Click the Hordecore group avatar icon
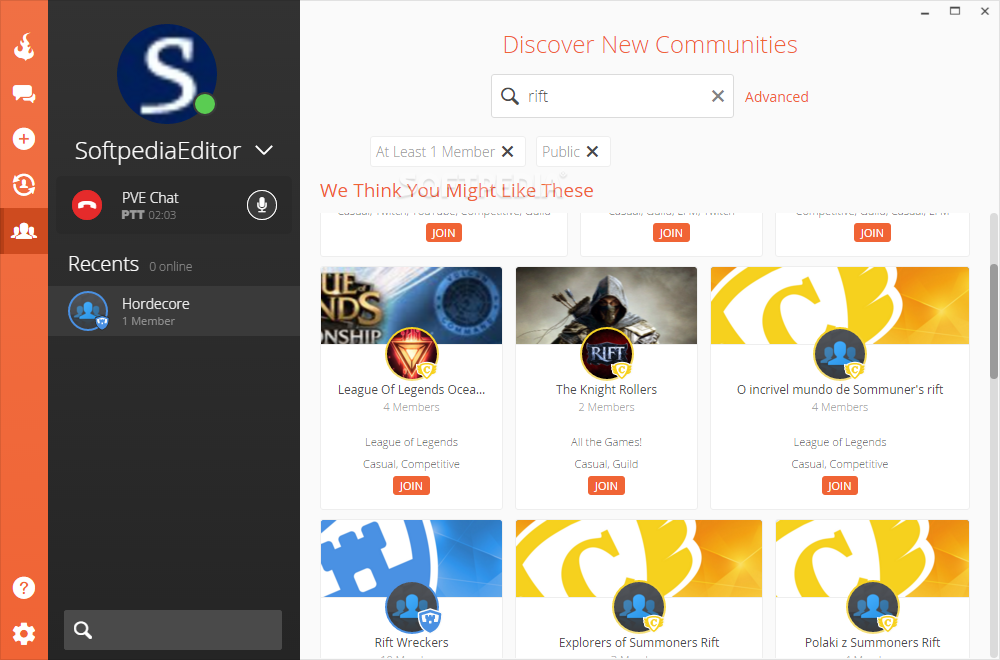 tap(88, 311)
